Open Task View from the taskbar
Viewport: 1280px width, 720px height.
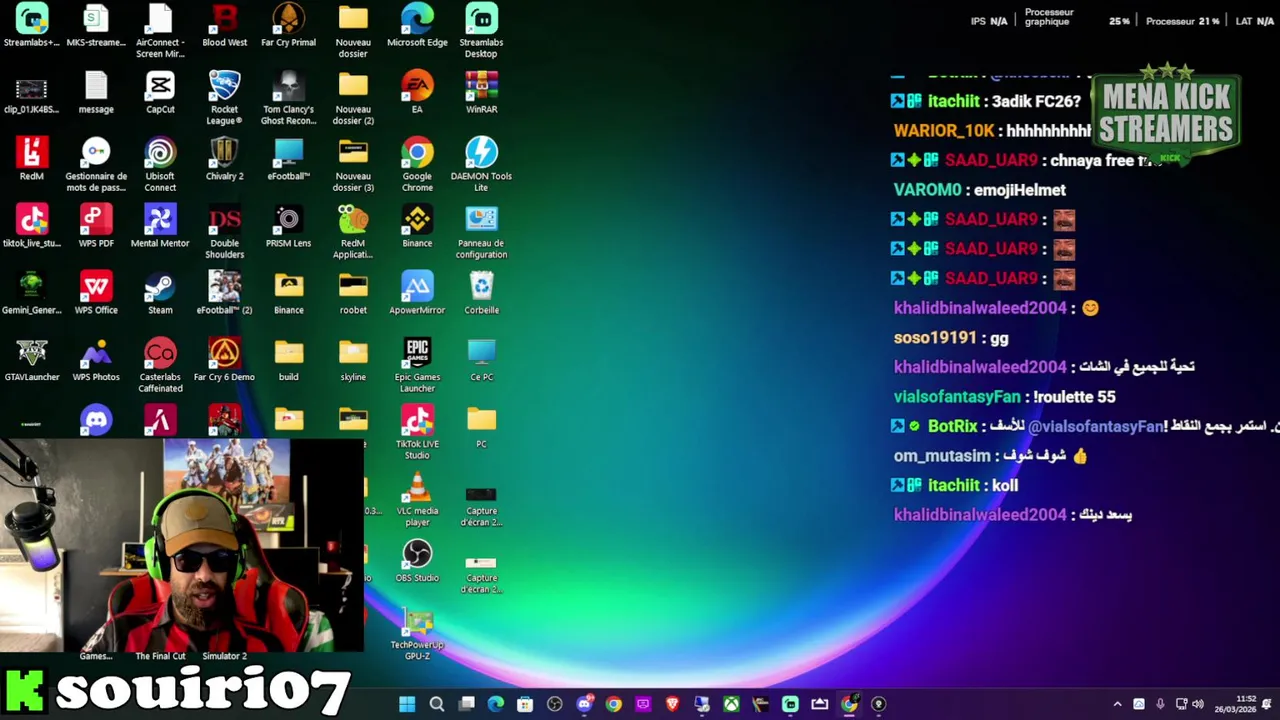[x=466, y=704]
